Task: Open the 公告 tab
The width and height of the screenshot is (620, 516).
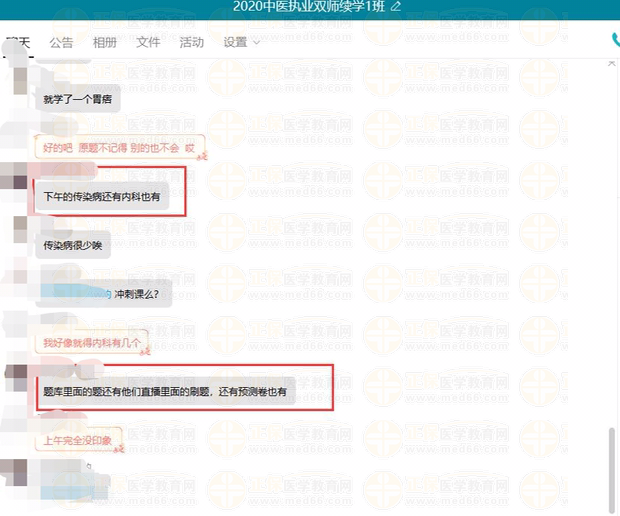Action: point(61,43)
